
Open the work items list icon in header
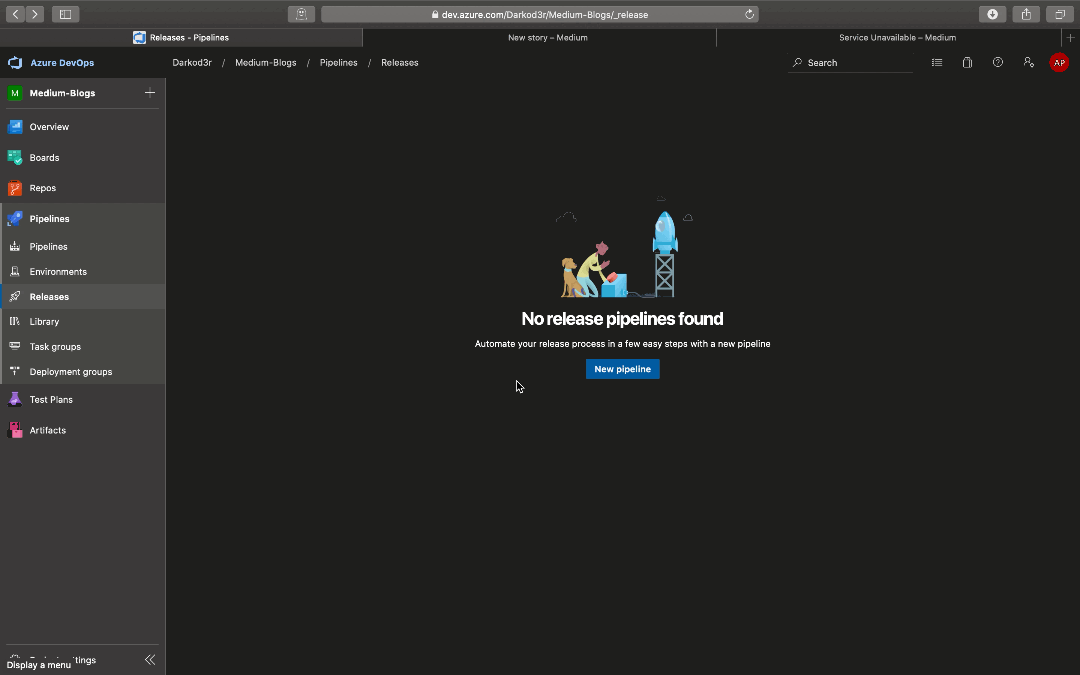pos(937,63)
